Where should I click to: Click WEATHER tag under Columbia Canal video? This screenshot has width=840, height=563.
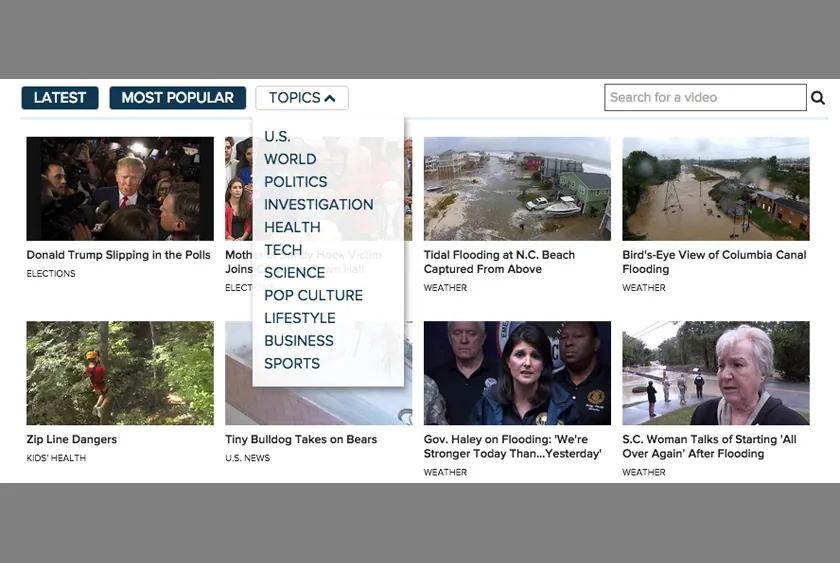coord(644,288)
